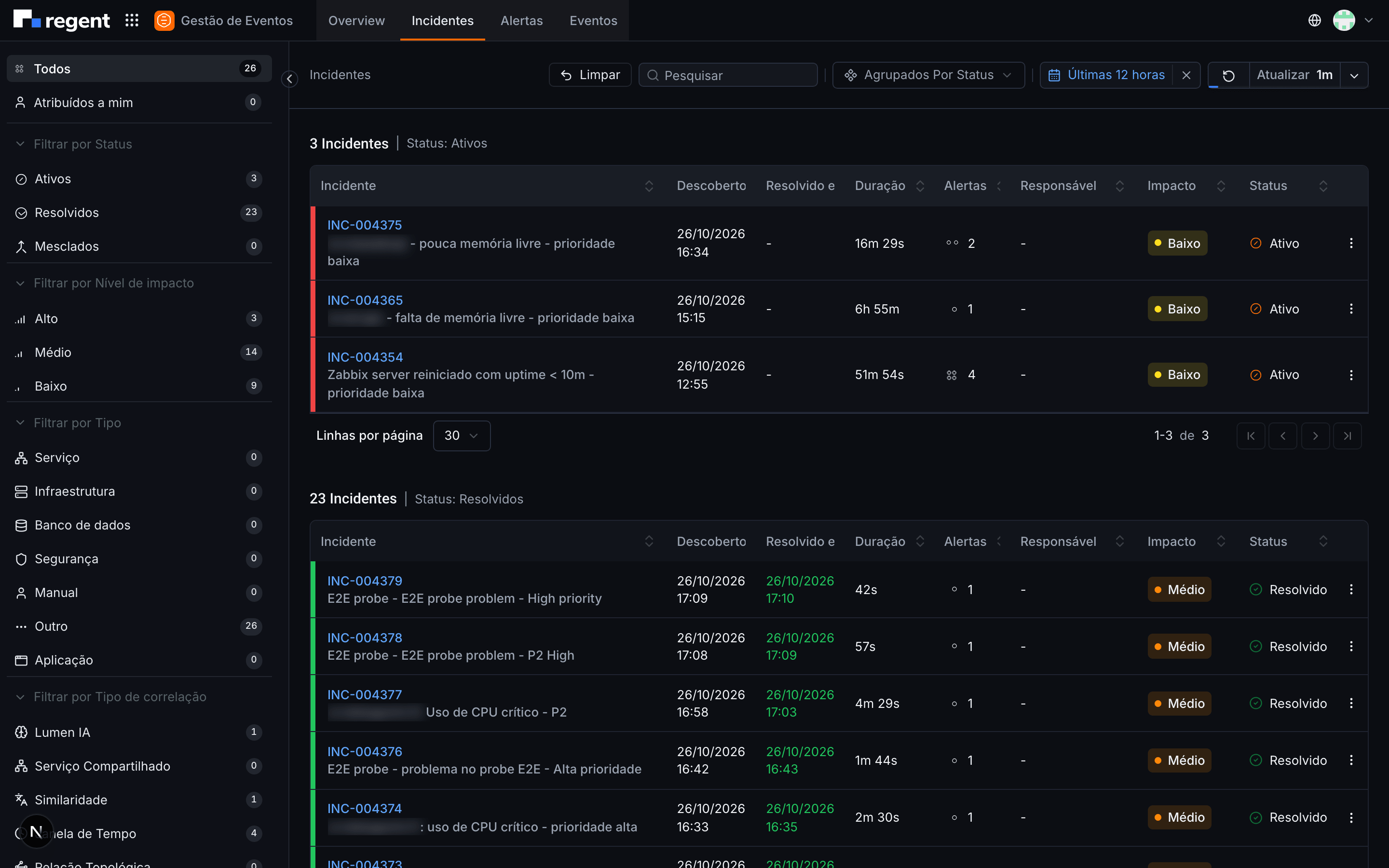Open row actions menu for INC-004375
1389x868 pixels.
click(1351, 244)
